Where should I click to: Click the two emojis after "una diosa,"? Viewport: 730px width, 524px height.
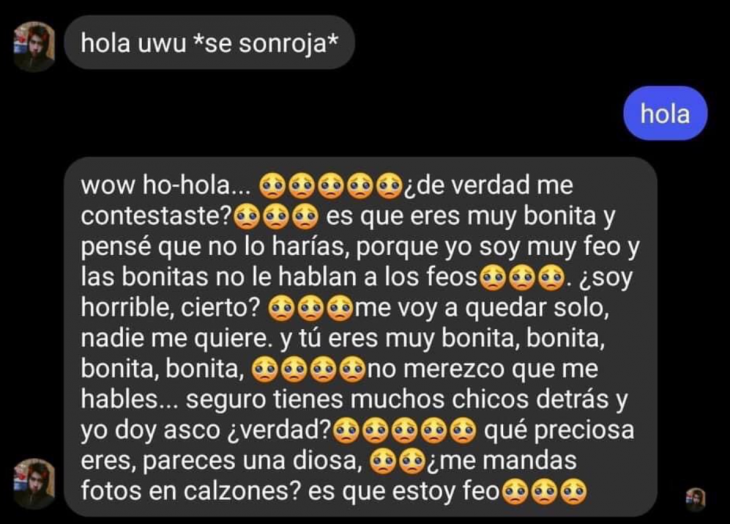[398, 461]
